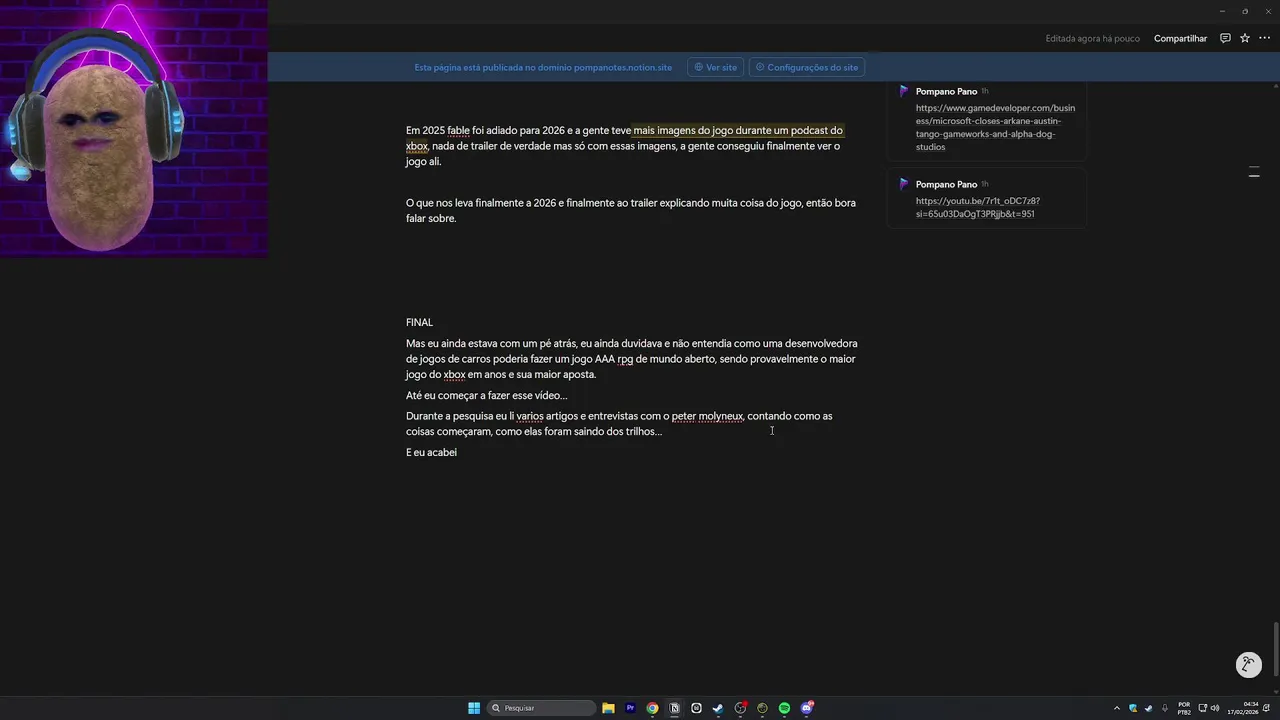Open the youtu.be link in comment
Screen dimensions: 1280x720
pos(977,207)
